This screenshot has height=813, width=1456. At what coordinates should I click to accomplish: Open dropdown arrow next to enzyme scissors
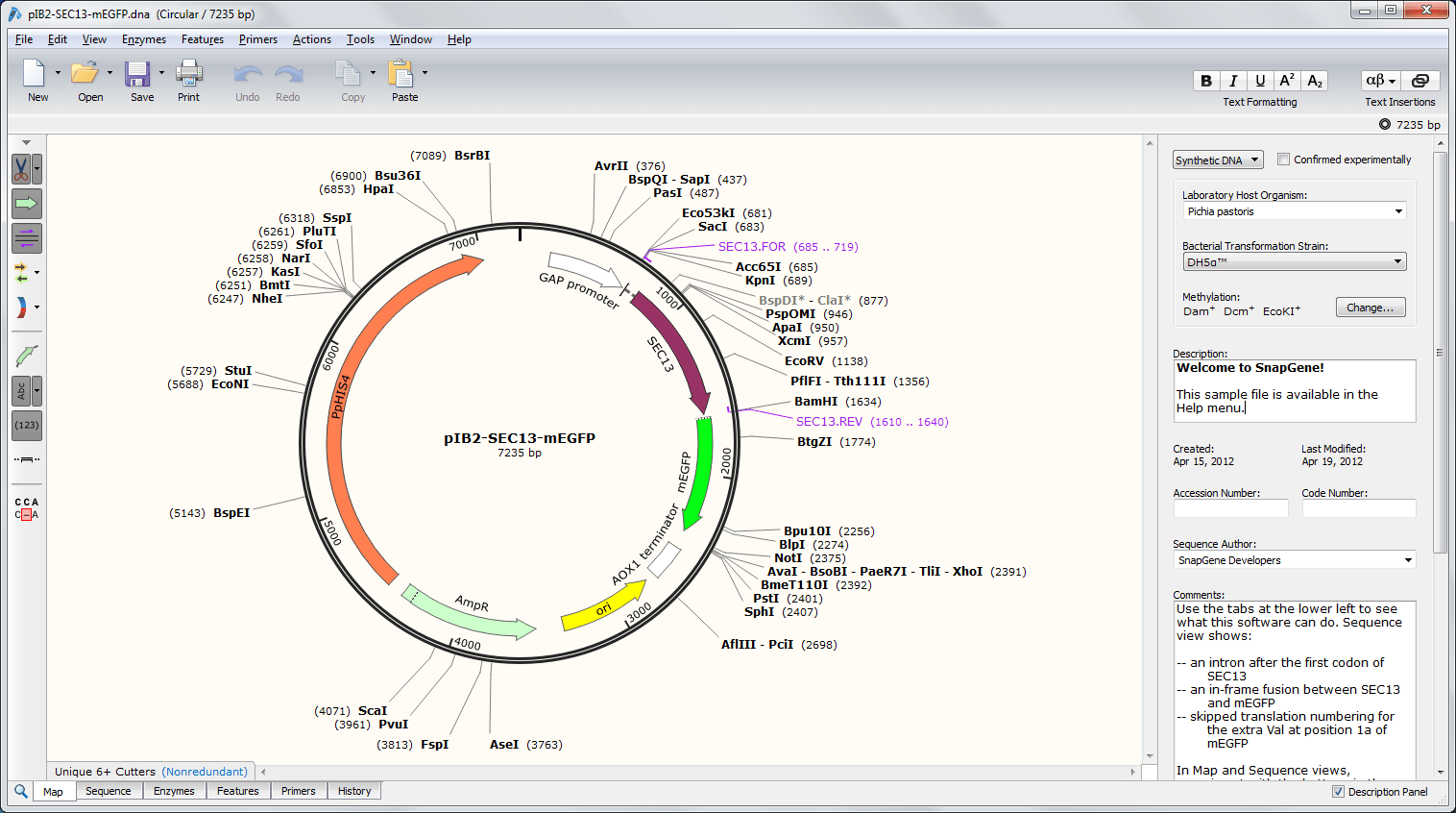37,169
